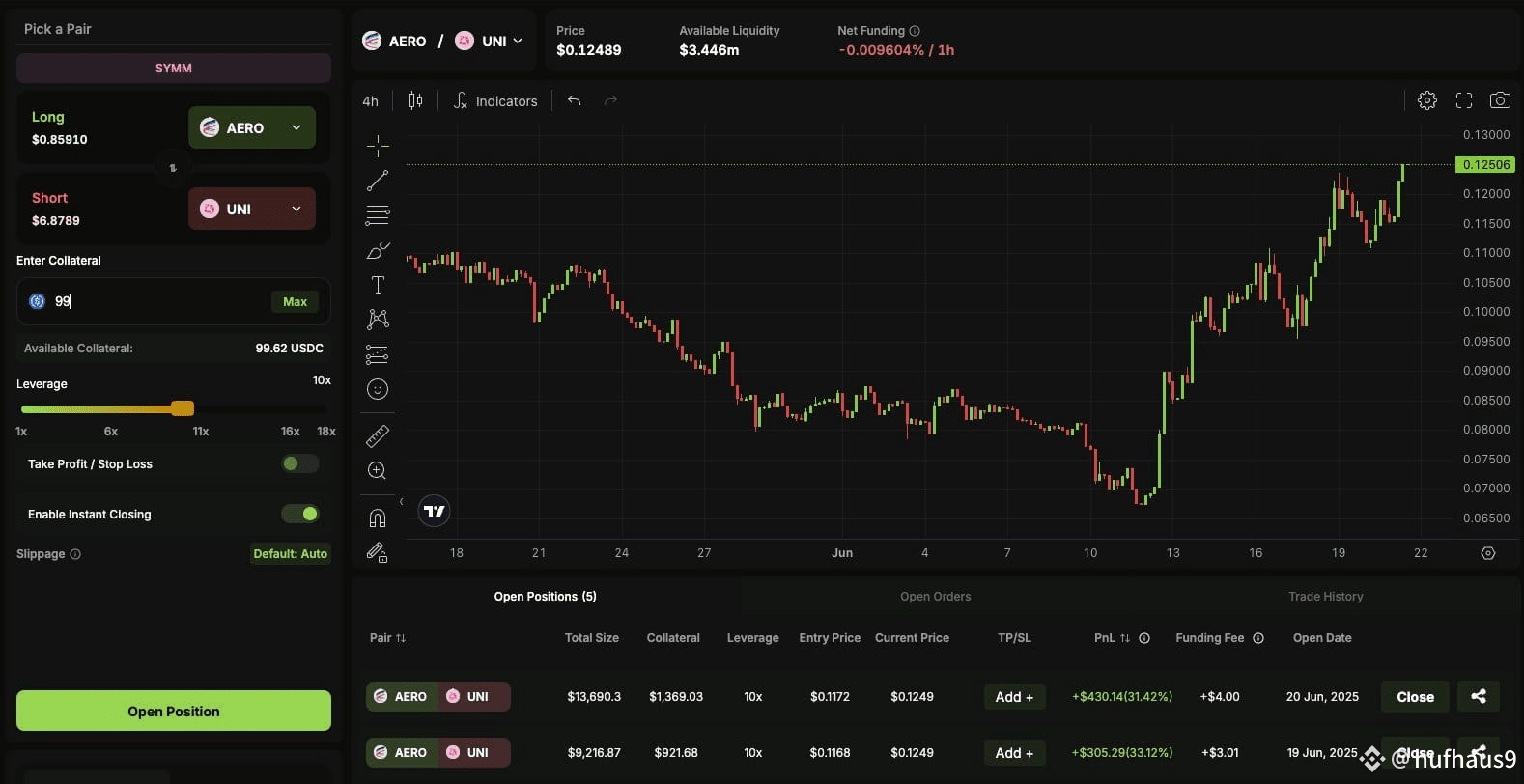Image resolution: width=1524 pixels, height=784 pixels.
Task: Set collateral to Max
Action: pyautogui.click(x=295, y=302)
